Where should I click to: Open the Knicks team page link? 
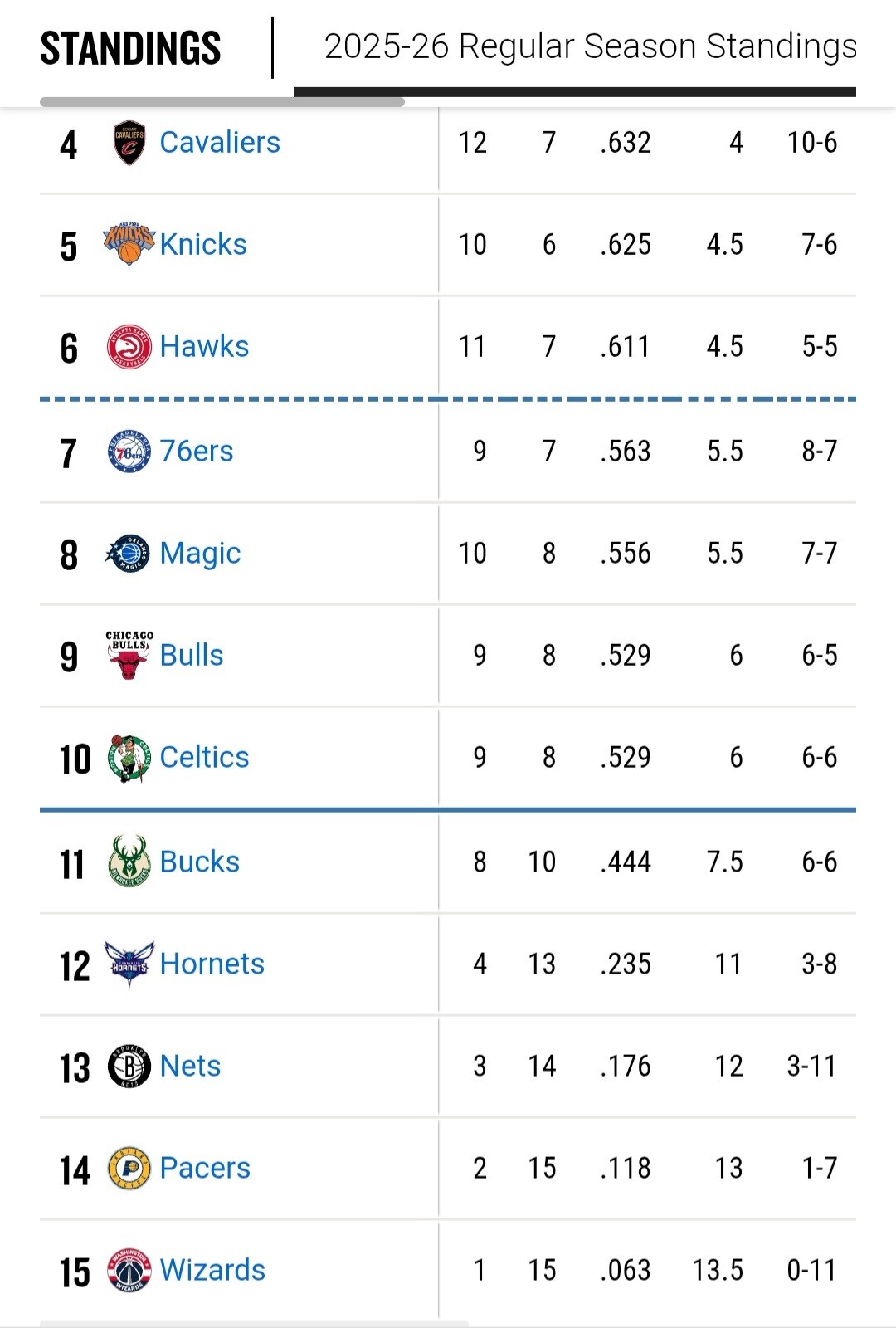click(x=203, y=245)
